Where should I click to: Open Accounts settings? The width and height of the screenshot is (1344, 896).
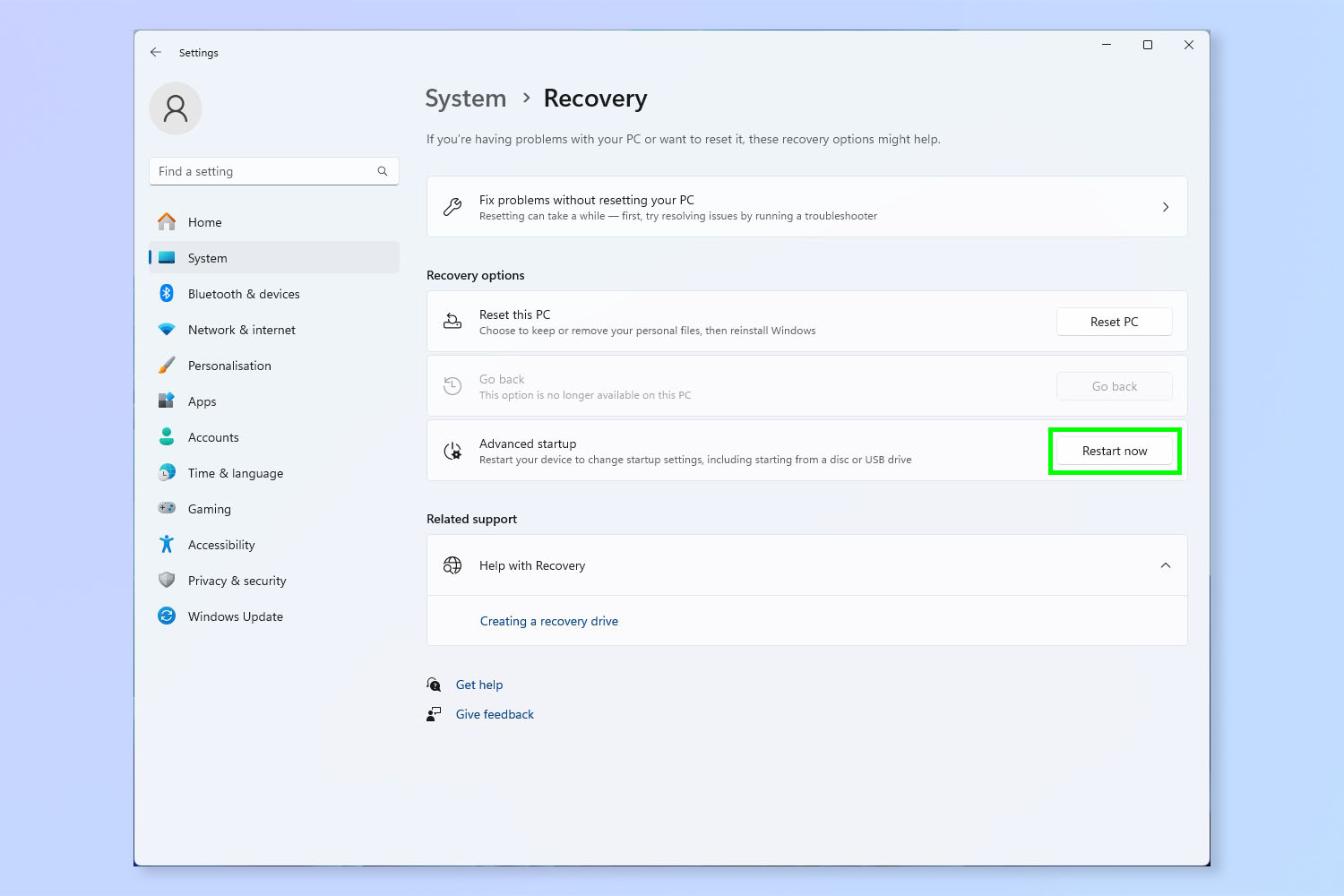274,437
